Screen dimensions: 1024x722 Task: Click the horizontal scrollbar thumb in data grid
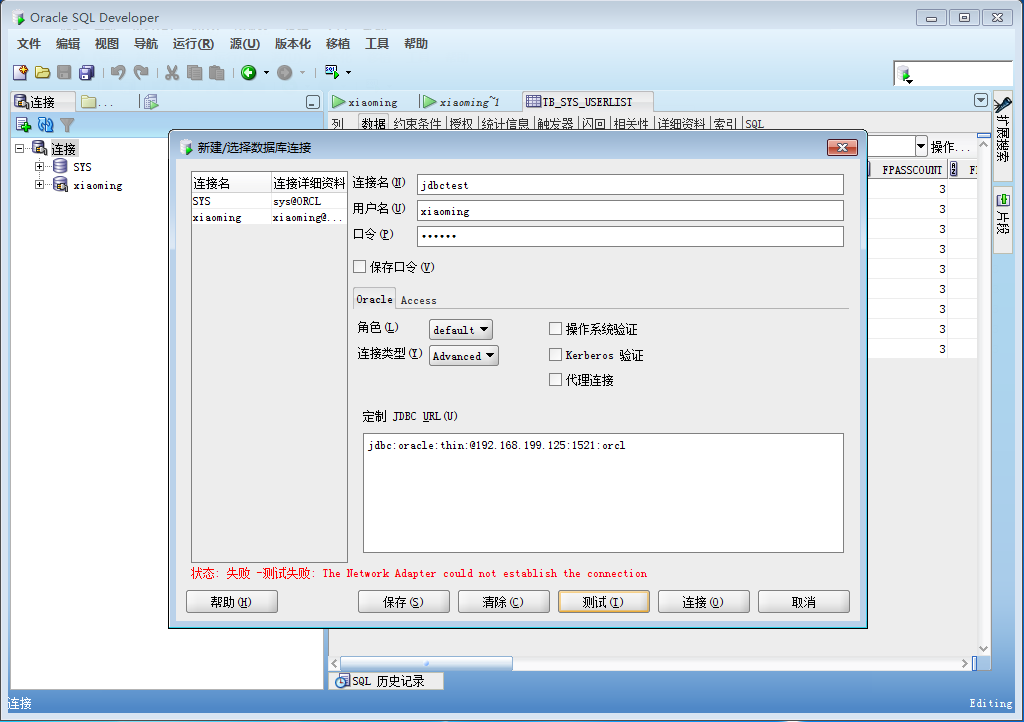pos(426,663)
